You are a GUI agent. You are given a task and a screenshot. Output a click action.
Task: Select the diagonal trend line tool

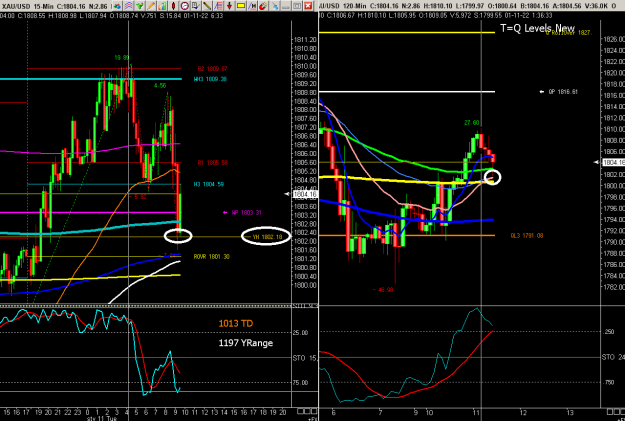click(x=207, y=6)
